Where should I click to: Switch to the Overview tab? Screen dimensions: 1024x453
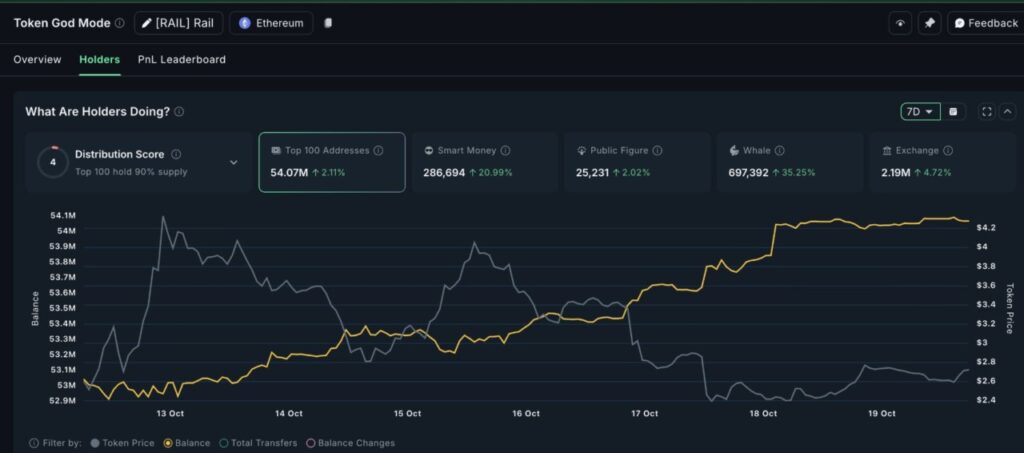[37, 60]
